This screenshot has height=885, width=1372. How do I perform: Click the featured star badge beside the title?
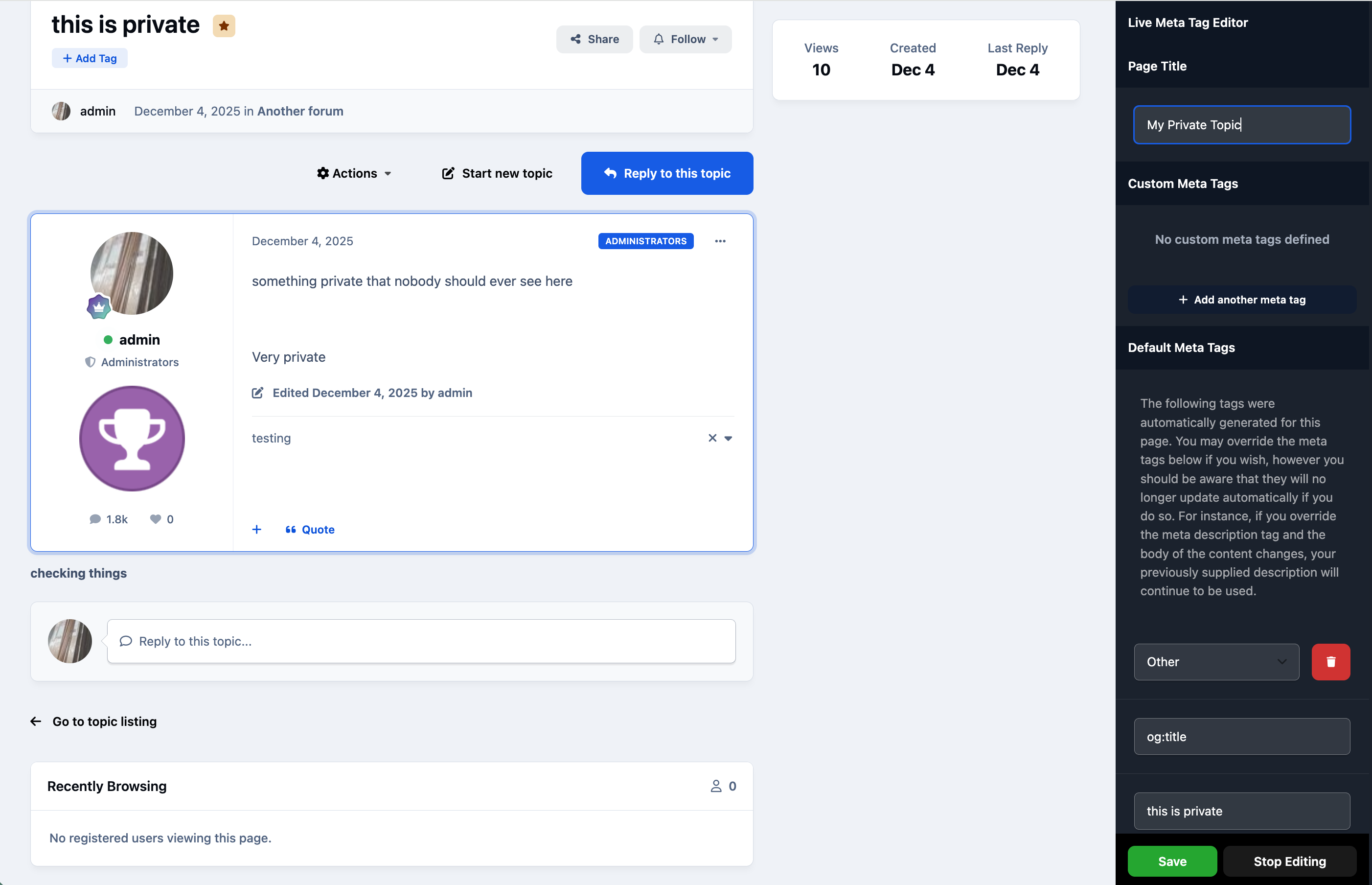coord(224,26)
